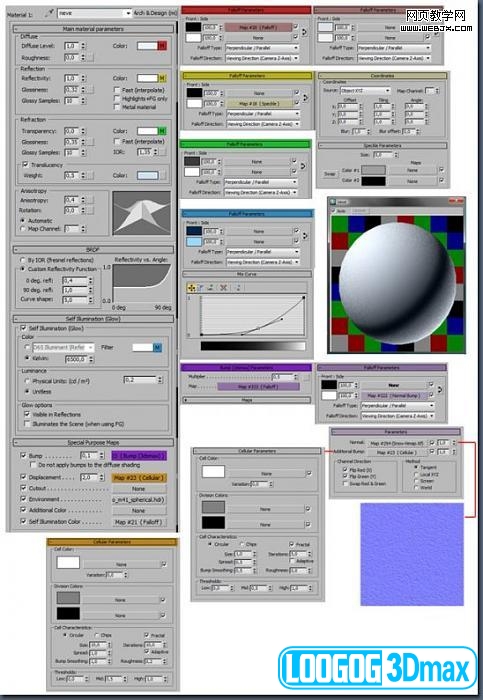Click orange Map #23 (Cellular) button
Screen dimensions: 483x700
click(x=139, y=478)
